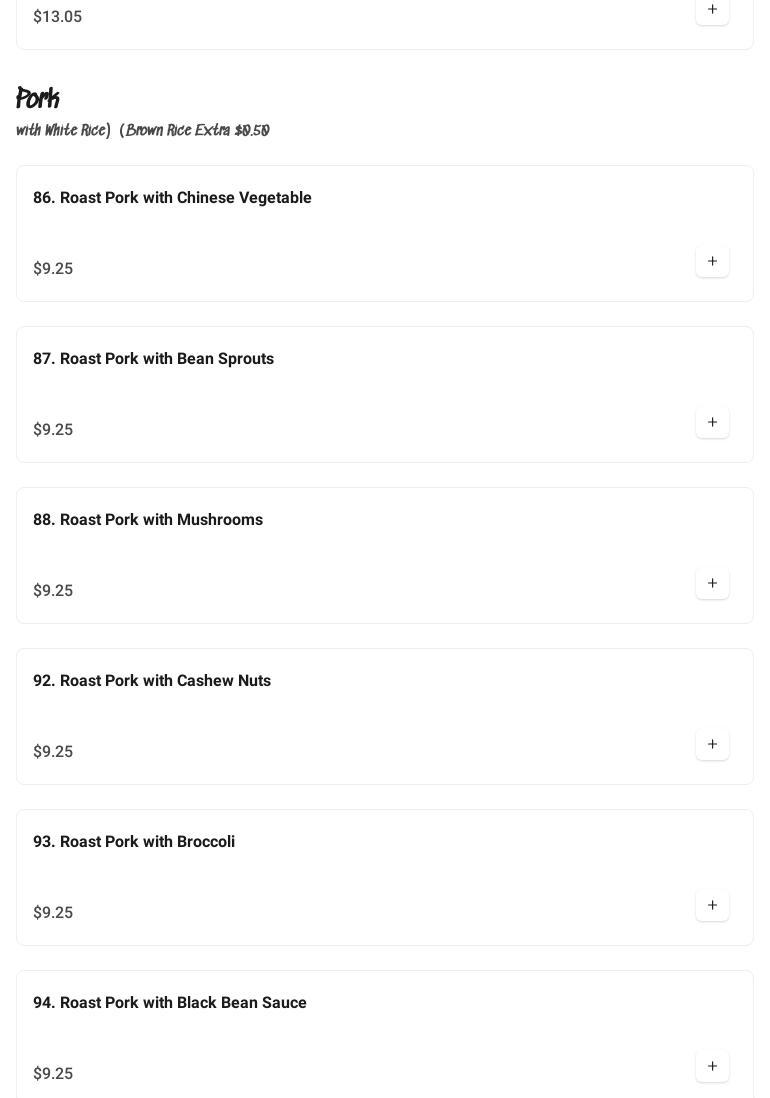Click the $13.05 price at top

(58, 17)
